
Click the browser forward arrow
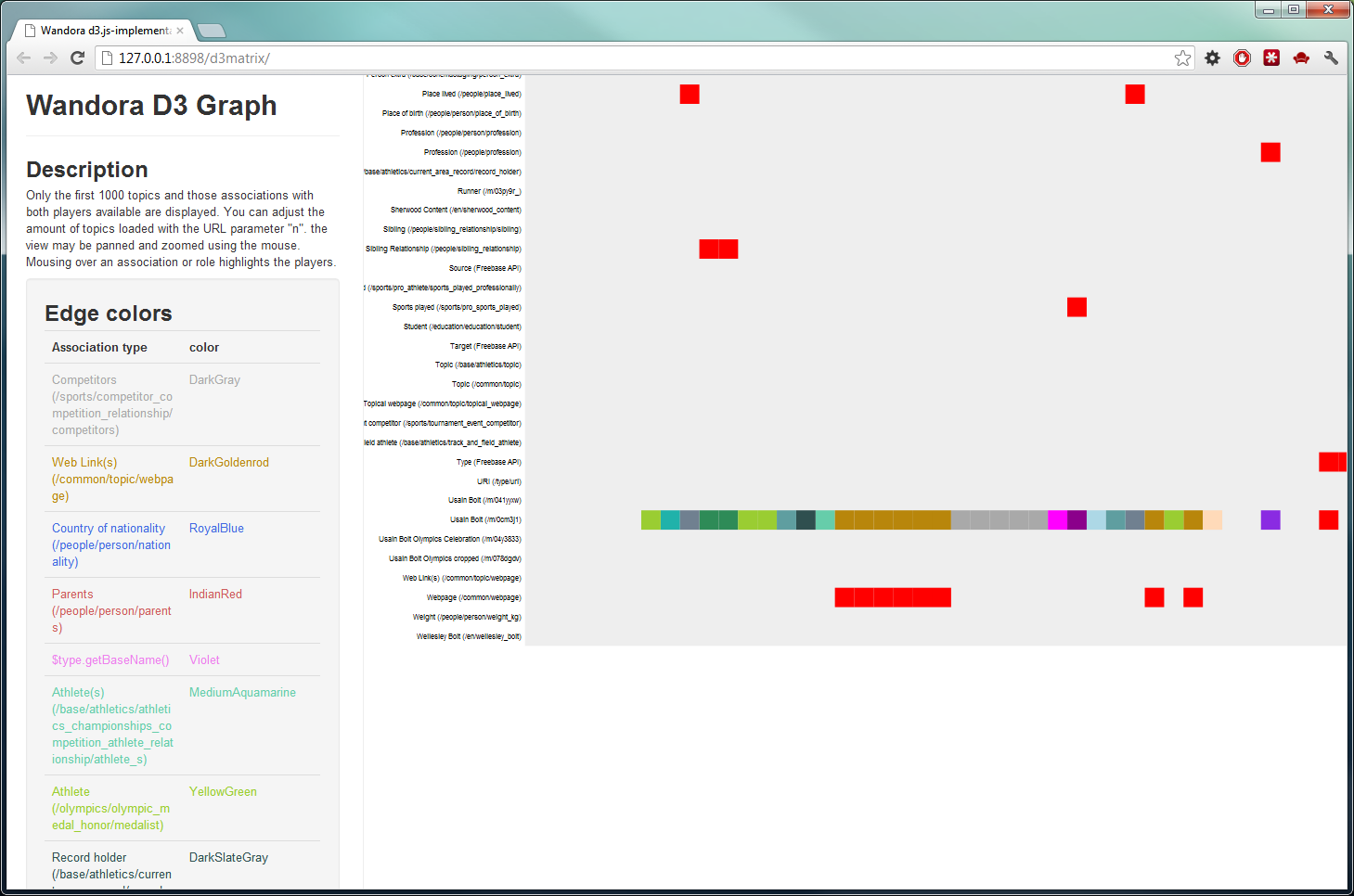50,58
